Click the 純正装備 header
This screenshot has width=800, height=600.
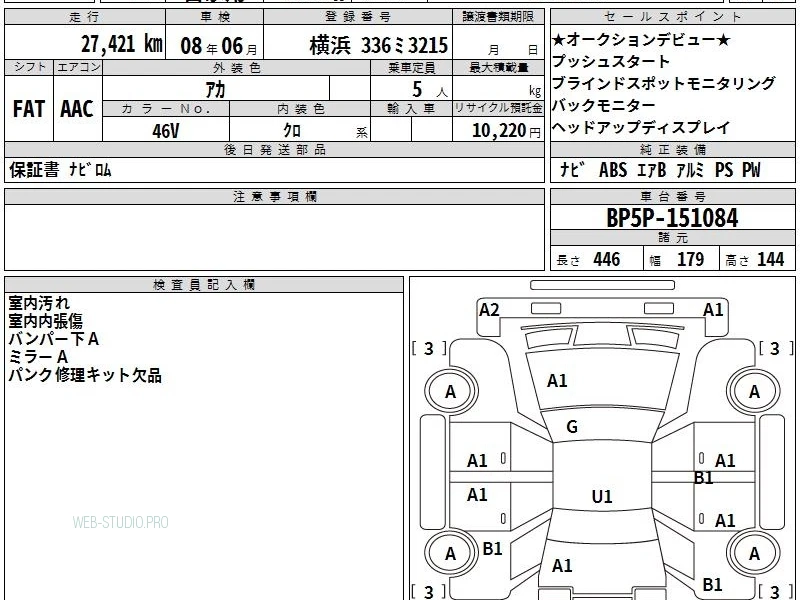(672, 149)
